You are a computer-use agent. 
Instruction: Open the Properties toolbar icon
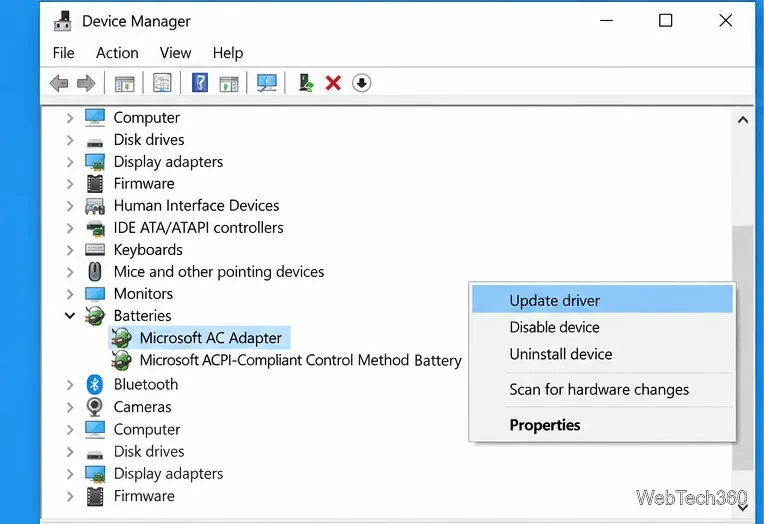click(162, 83)
